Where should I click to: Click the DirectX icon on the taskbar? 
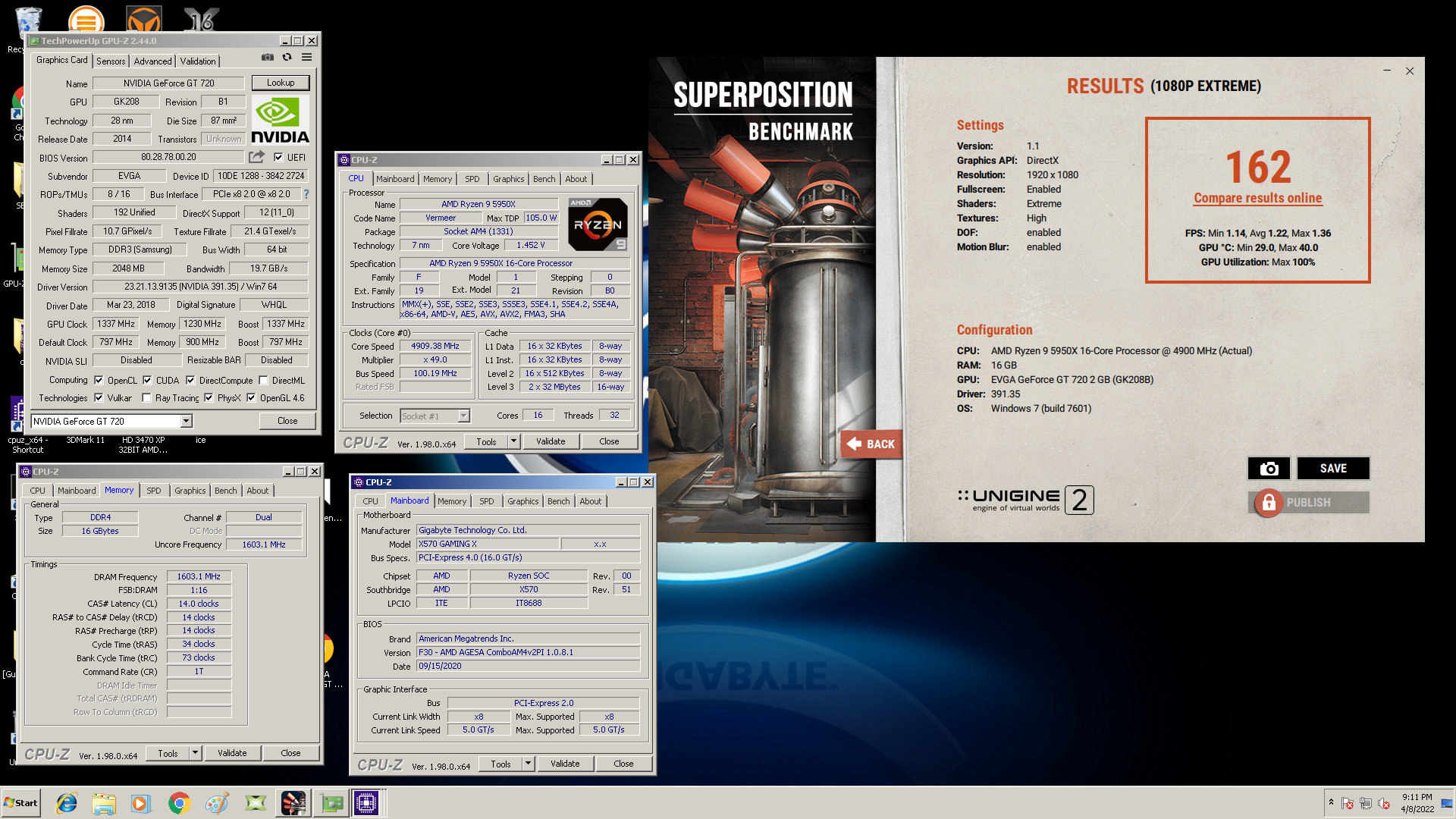(256, 803)
